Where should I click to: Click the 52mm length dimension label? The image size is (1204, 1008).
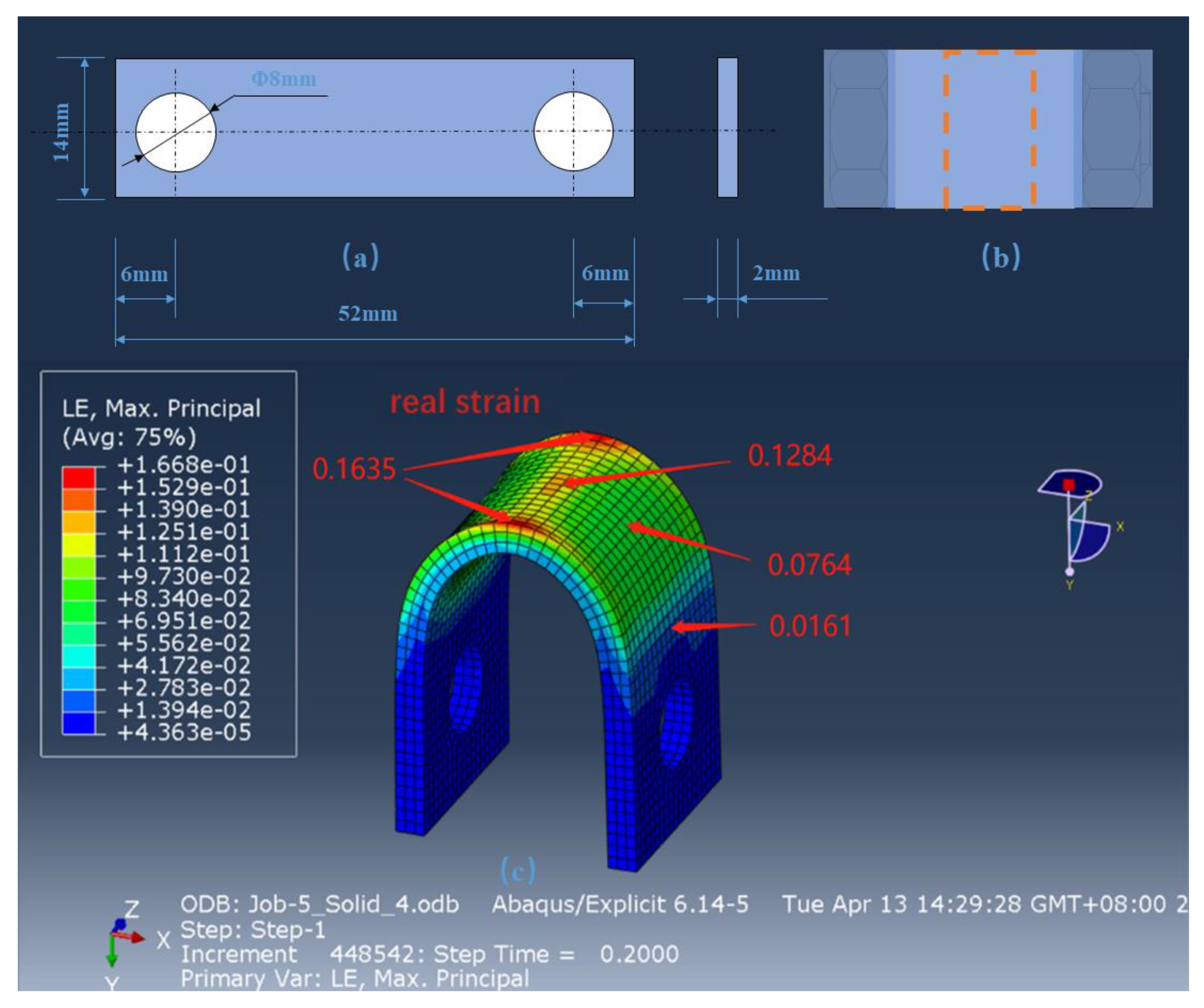[368, 314]
